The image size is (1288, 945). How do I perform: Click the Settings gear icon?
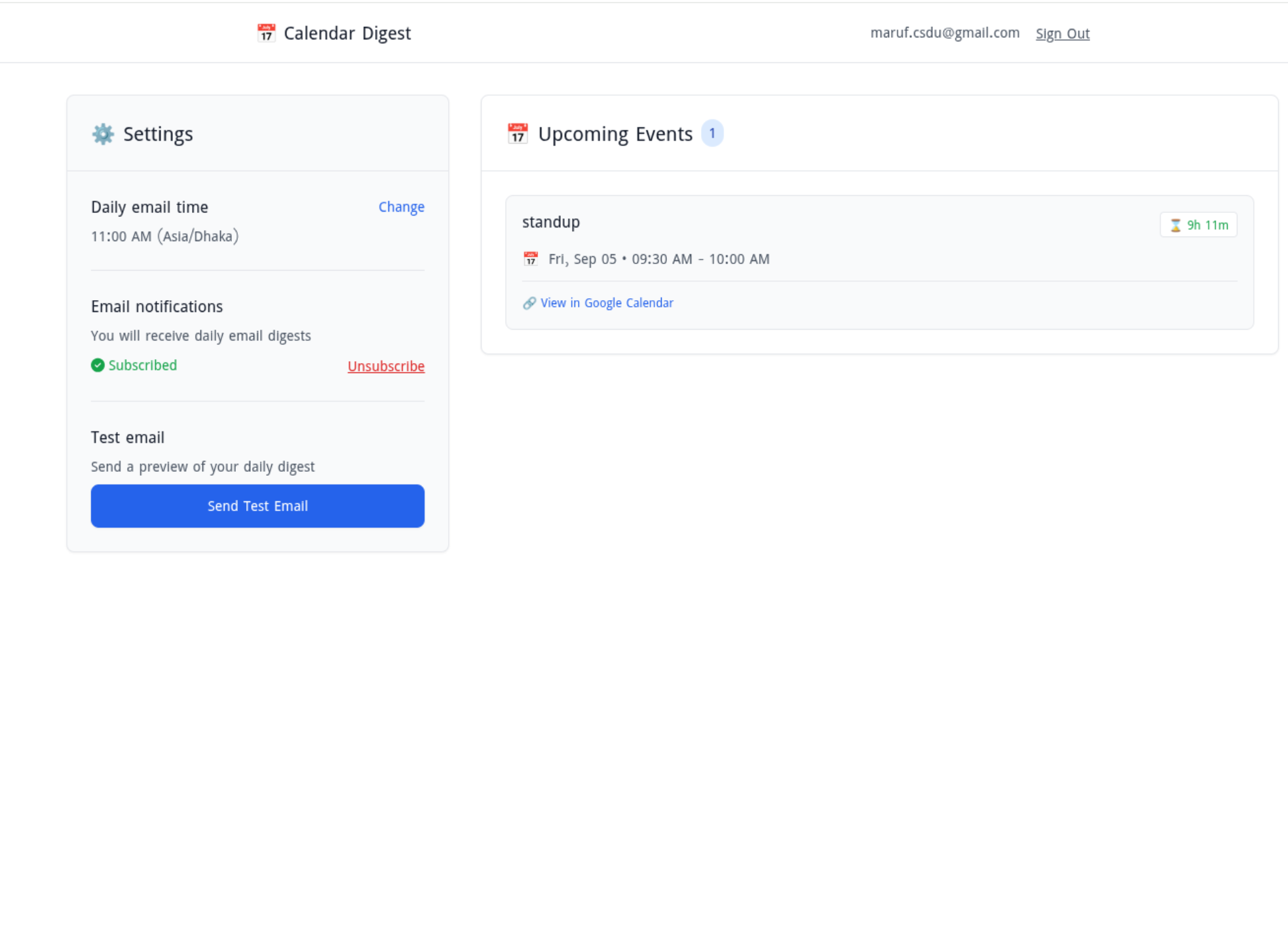tap(103, 134)
